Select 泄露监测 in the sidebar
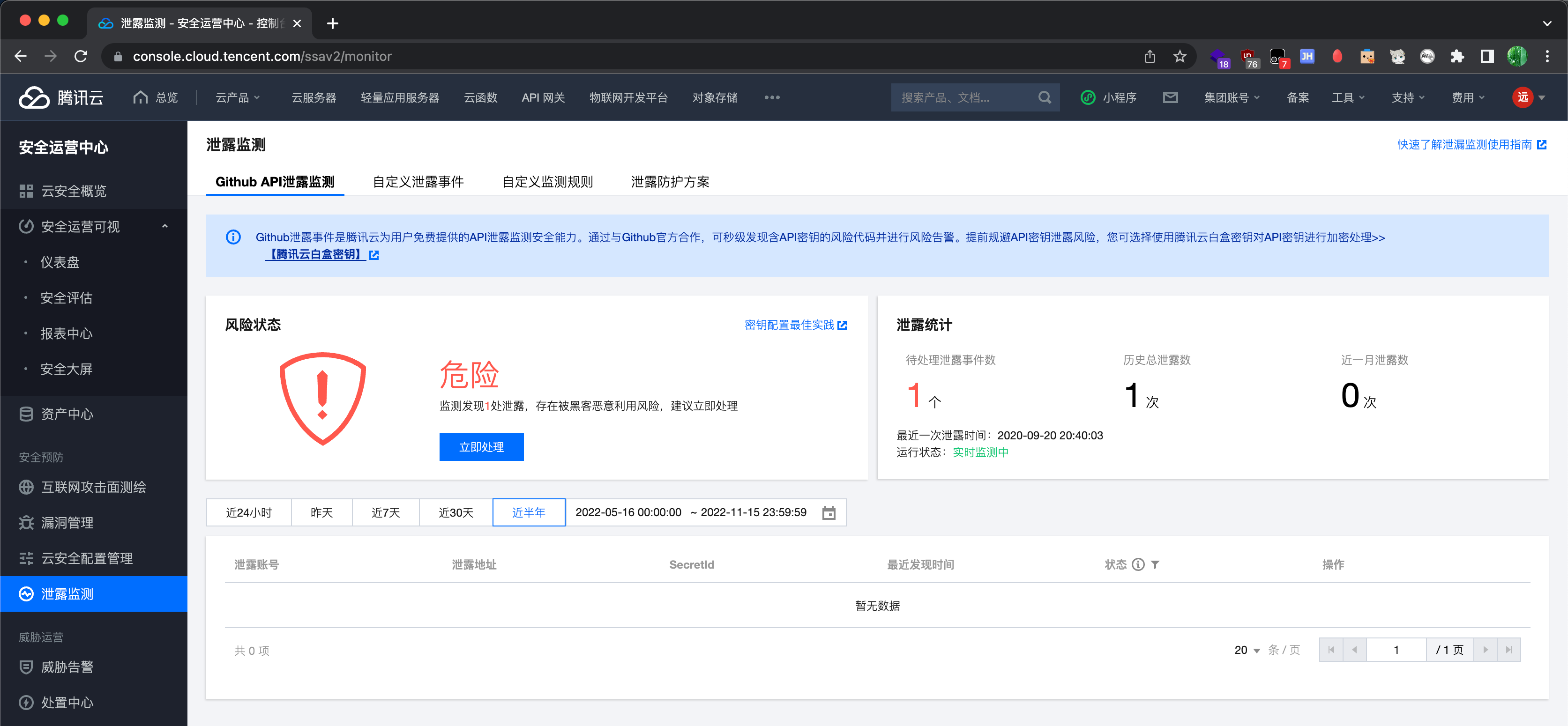The width and height of the screenshot is (1568, 726). tap(94, 594)
